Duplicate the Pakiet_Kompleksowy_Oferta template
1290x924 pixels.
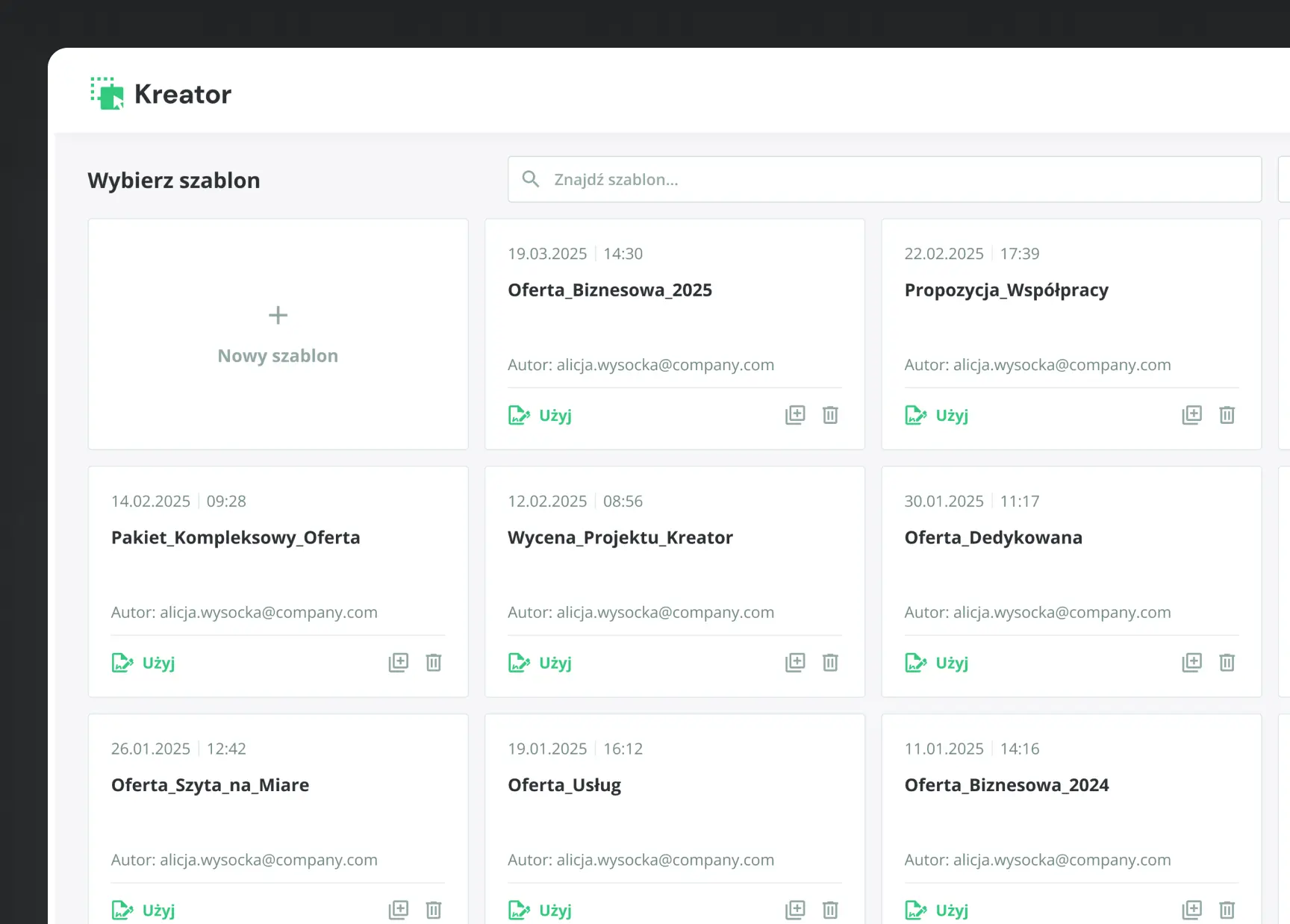pos(399,663)
